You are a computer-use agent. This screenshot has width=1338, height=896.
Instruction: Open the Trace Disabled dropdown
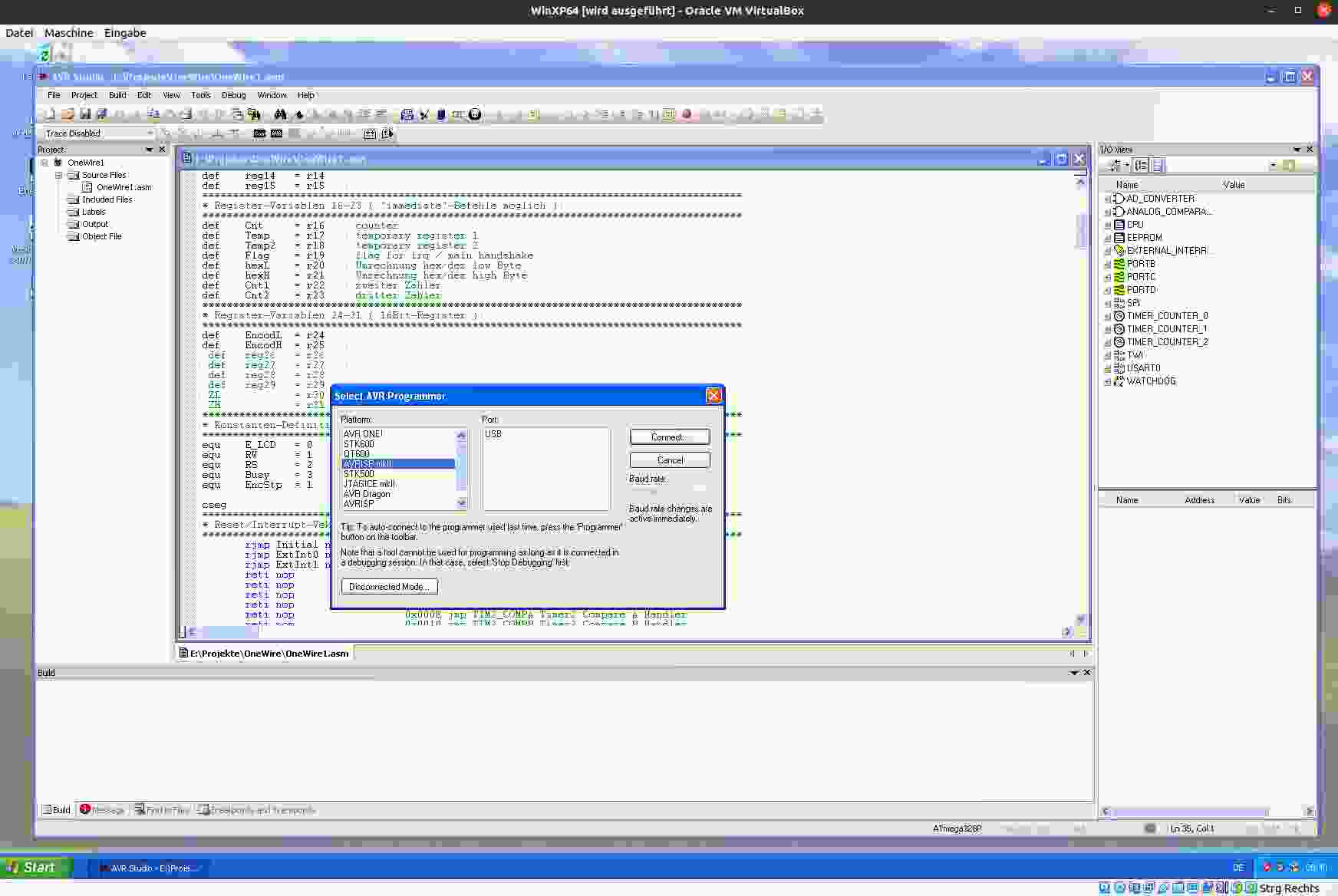pos(150,133)
